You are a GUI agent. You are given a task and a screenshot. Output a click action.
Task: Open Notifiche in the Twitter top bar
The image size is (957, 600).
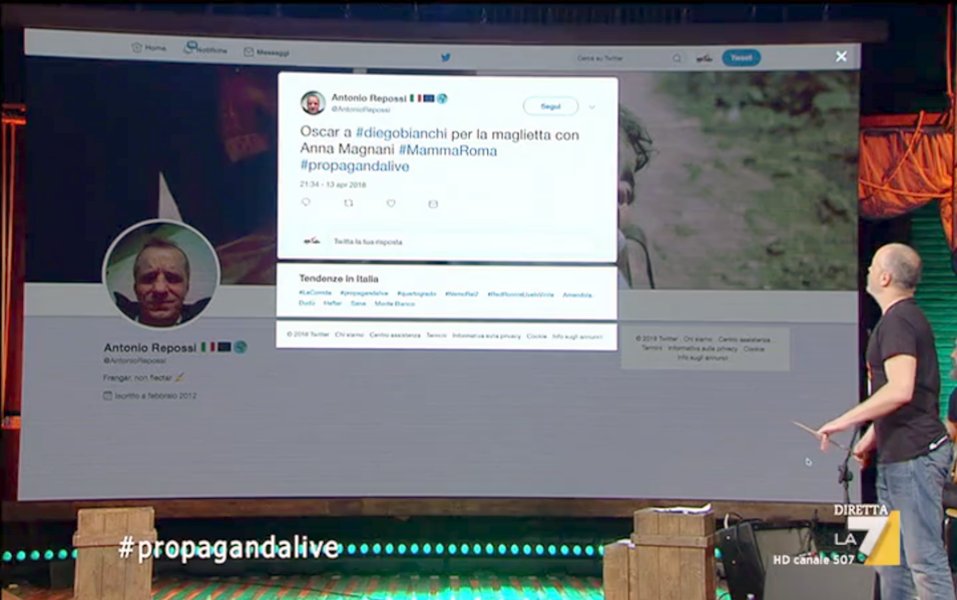tap(205, 49)
